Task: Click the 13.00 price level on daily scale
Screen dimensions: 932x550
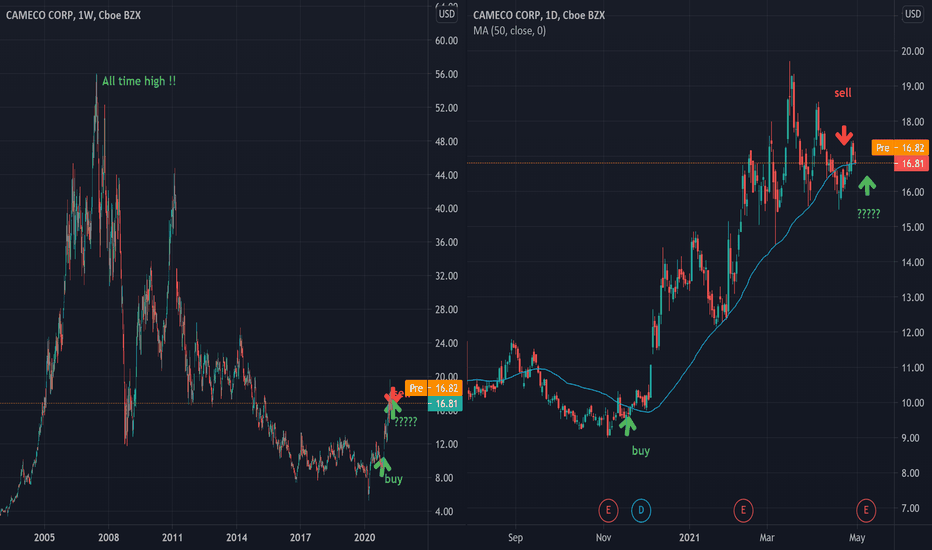Action: (912, 297)
